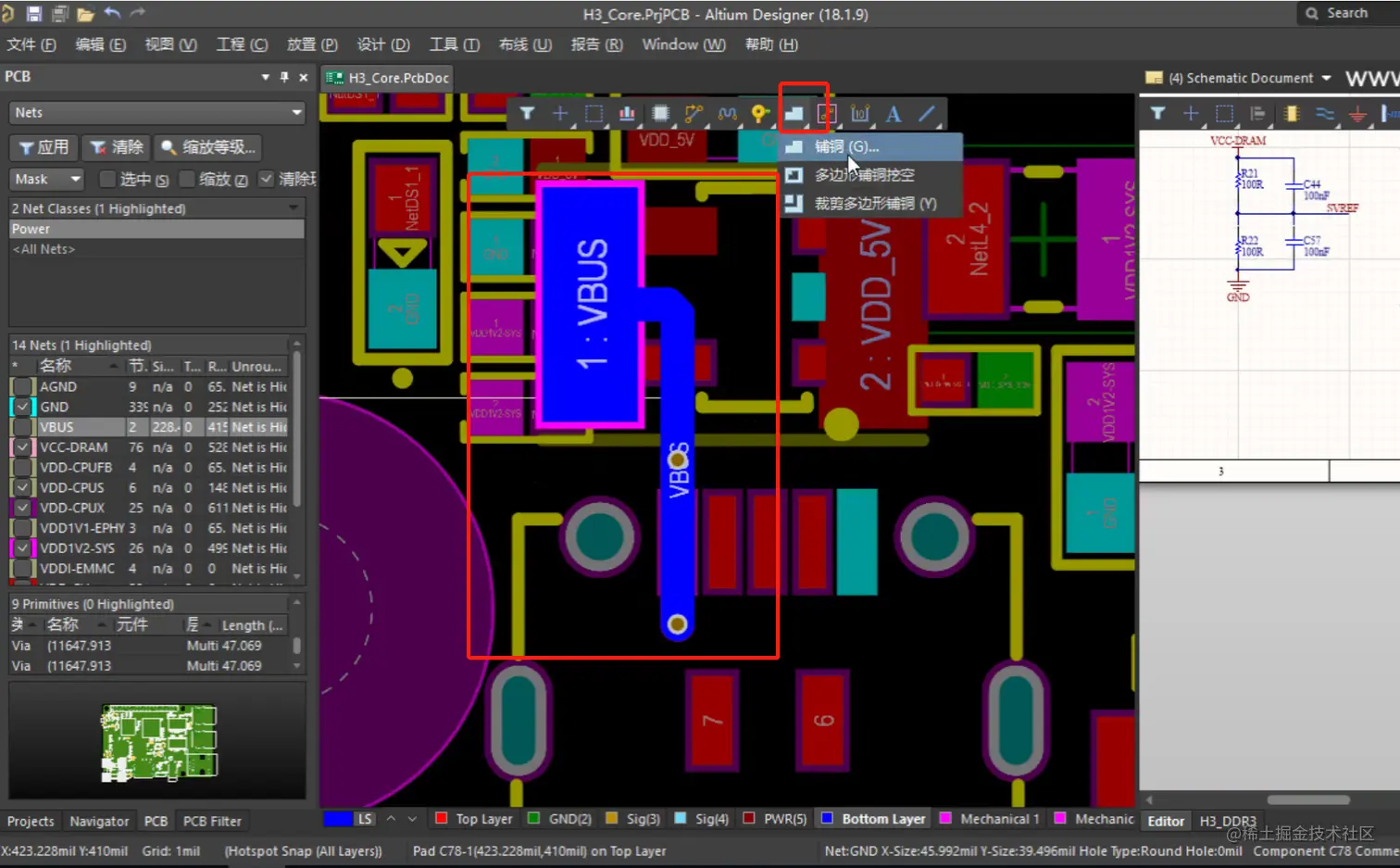Image resolution: width=1400 pixels, height=868 pixels.
Task: Tick the 选中 (S) checkbox
Action: tap(107, 179)
